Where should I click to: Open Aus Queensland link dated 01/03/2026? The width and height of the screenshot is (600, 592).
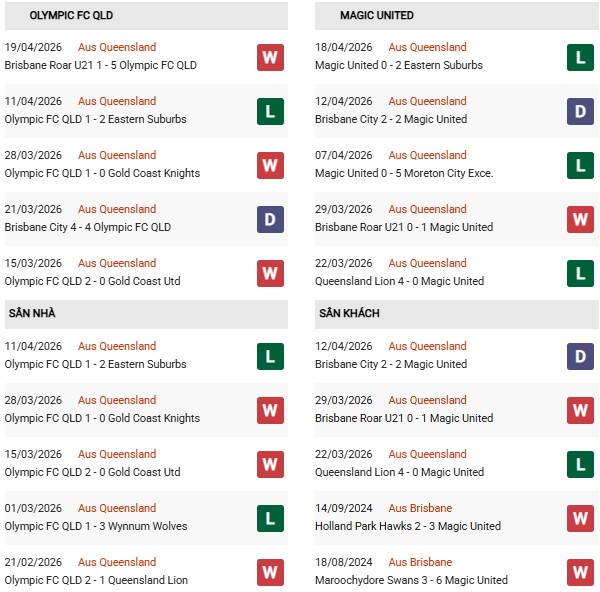118,508
